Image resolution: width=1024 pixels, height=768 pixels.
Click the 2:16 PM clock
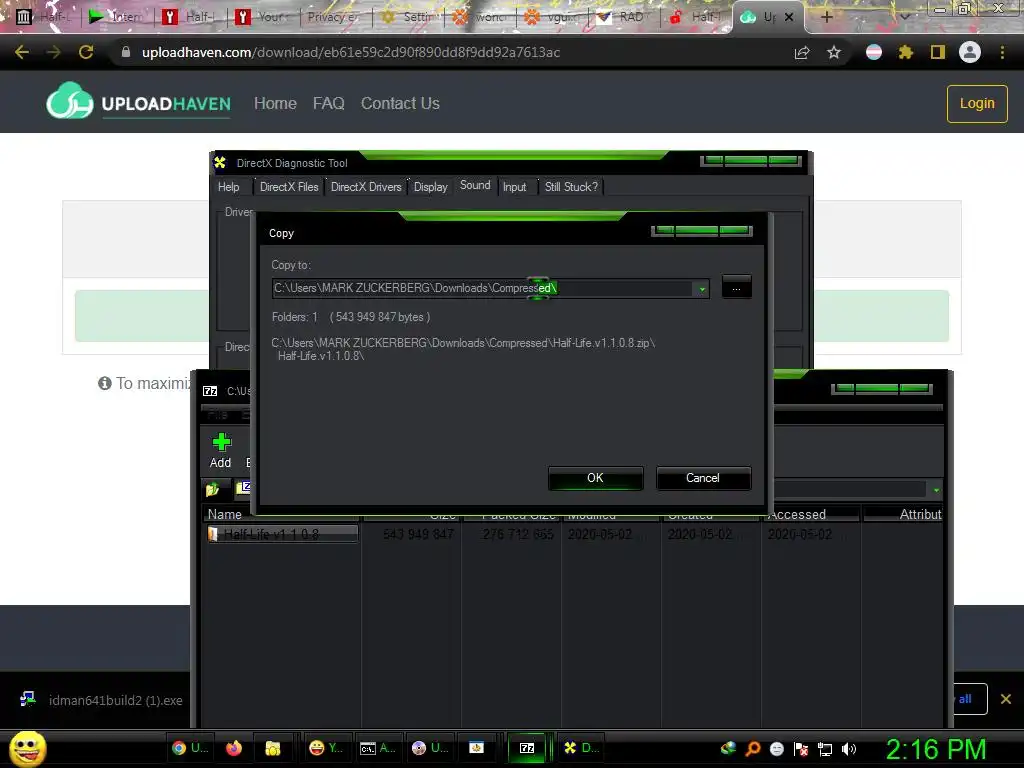[936, 749]
